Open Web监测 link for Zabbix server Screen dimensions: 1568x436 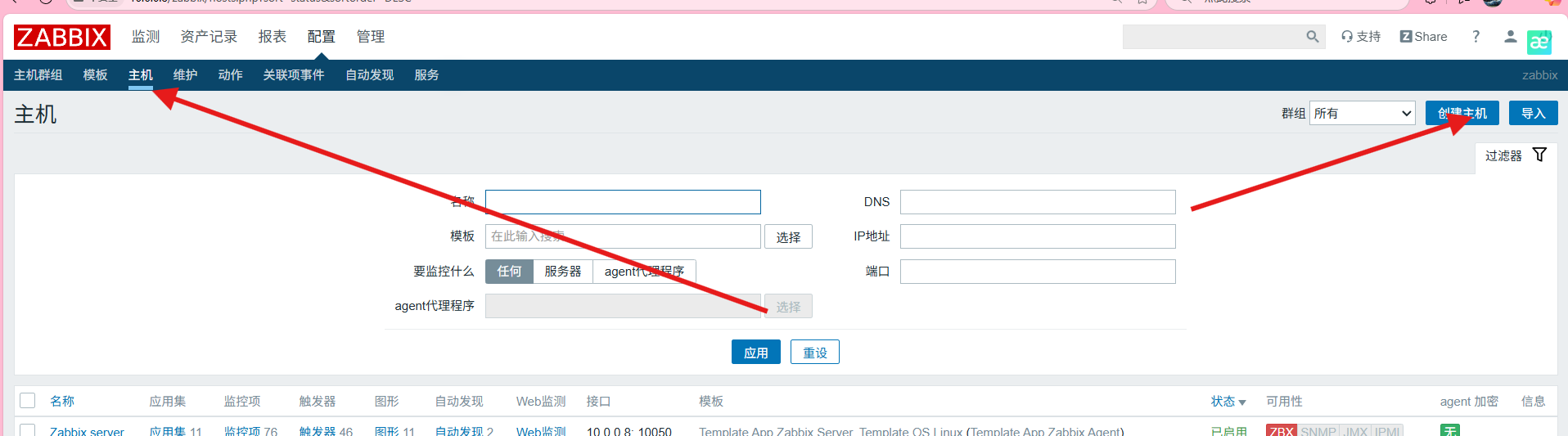(541, 431)
